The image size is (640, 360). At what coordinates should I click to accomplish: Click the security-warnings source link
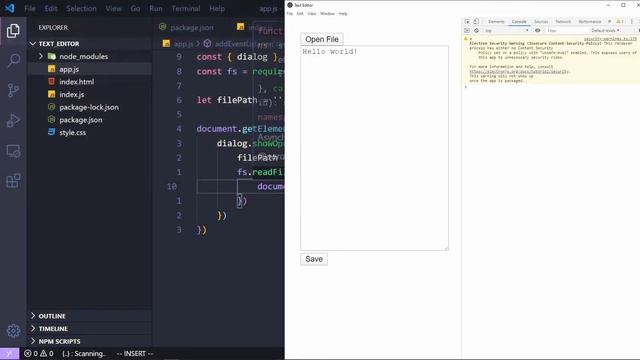(x=610, y=39)
